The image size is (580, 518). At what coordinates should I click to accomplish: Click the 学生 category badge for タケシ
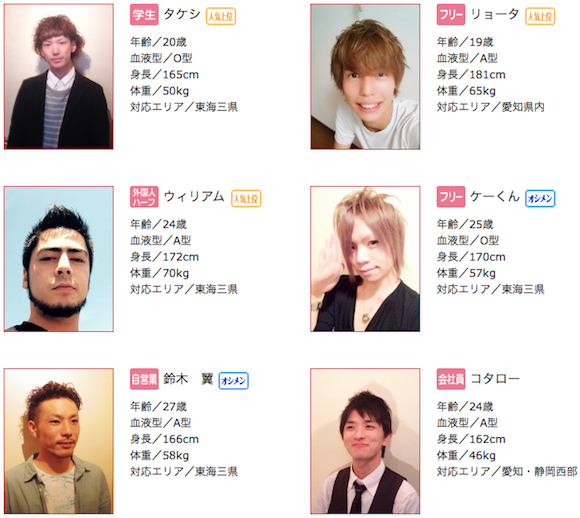[144, 15]
